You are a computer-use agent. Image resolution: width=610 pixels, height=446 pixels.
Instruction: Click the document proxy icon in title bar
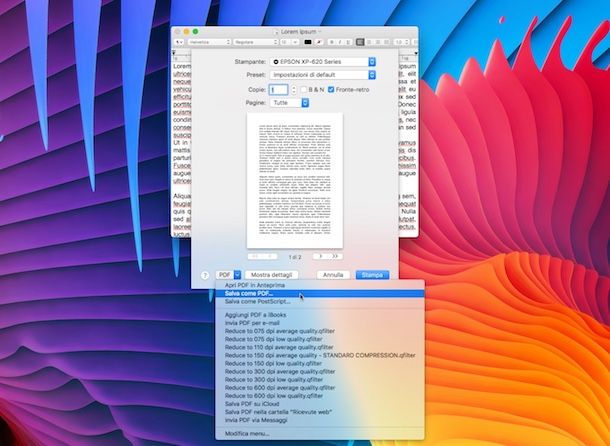tap(276, 32)
